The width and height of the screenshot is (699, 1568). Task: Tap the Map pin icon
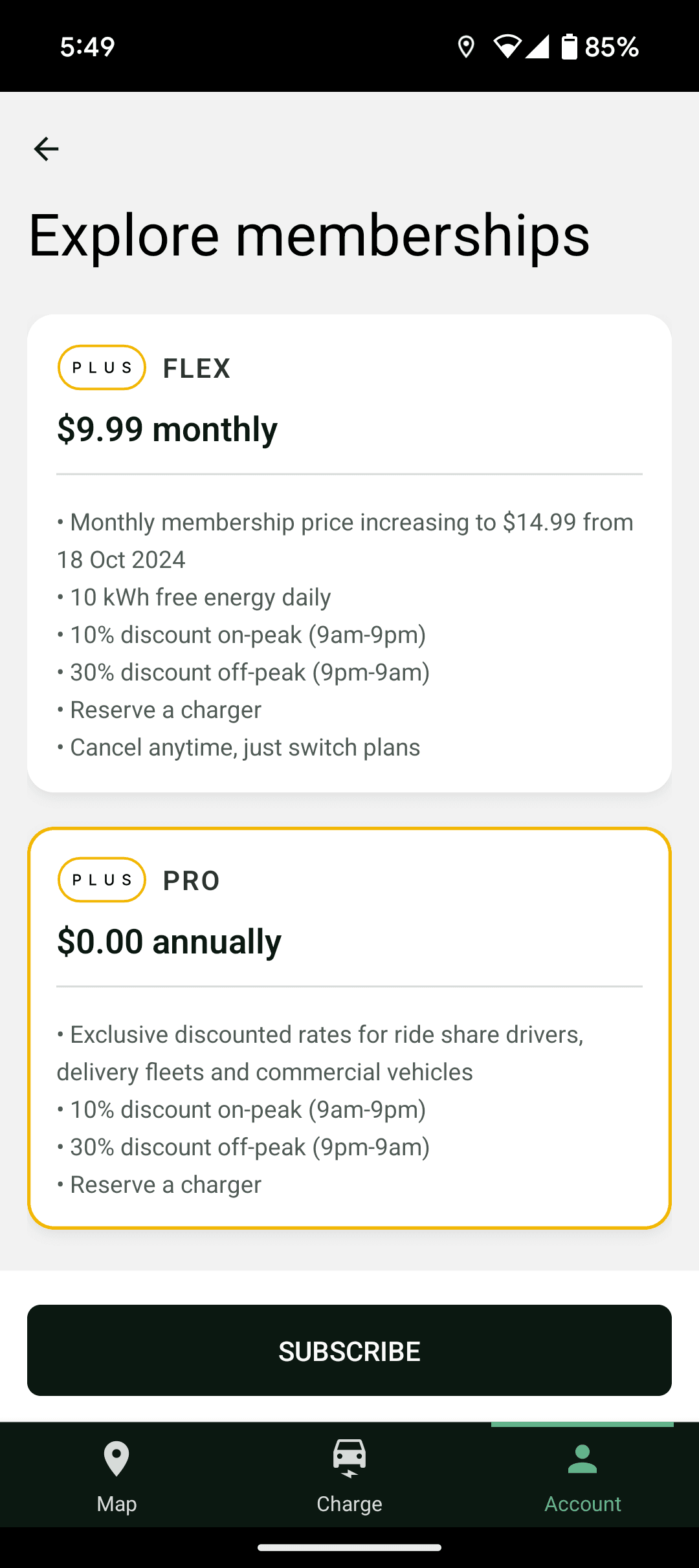(x=116, y=1459)
